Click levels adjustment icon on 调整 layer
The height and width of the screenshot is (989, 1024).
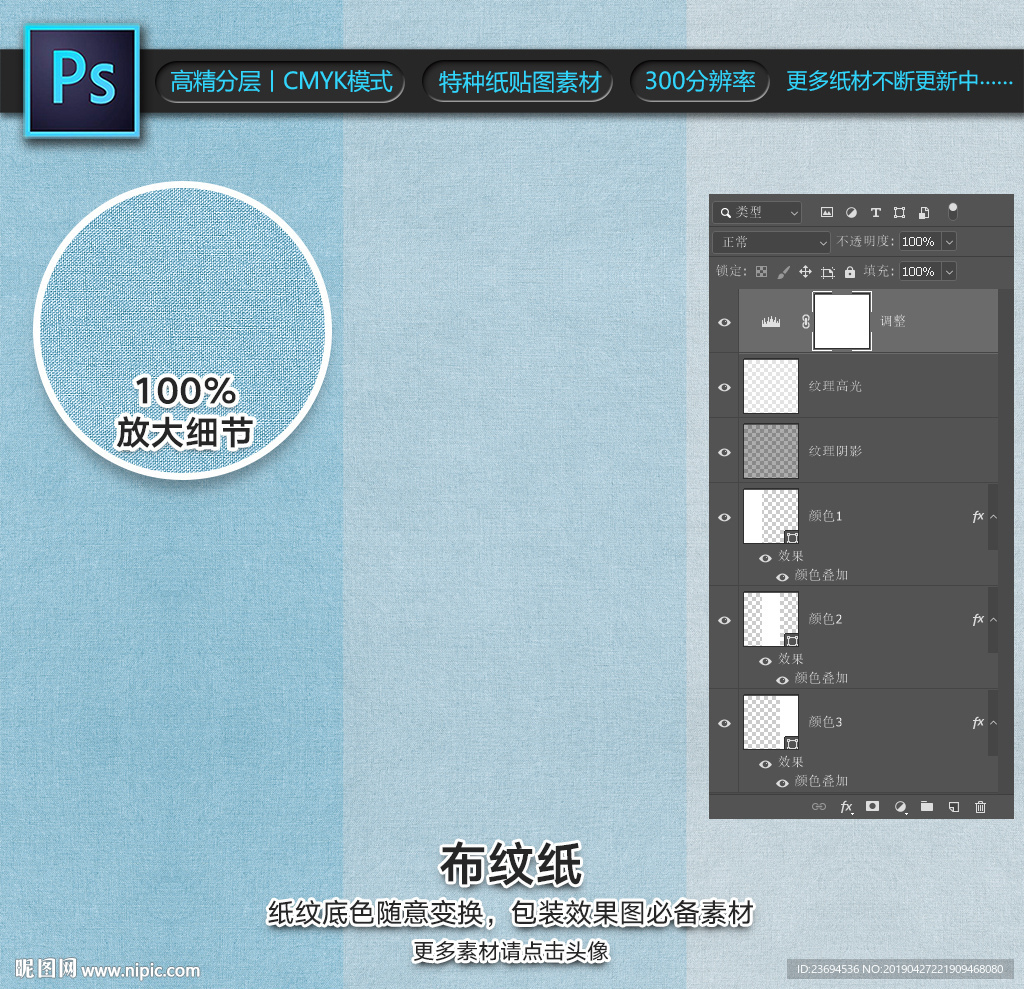click(771, 321)
